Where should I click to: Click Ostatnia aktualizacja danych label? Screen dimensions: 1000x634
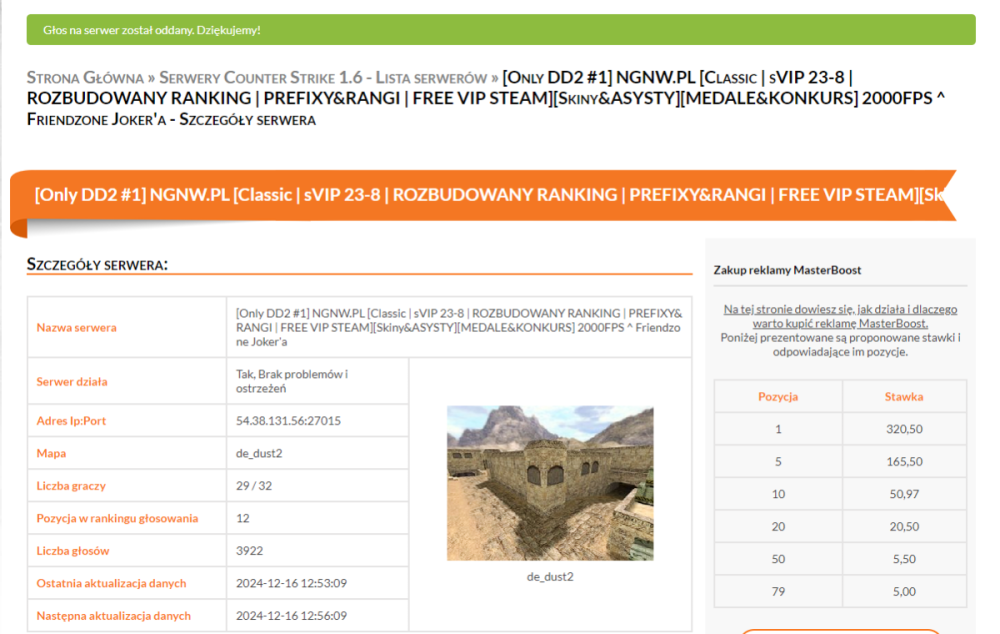tap(112, 584)
